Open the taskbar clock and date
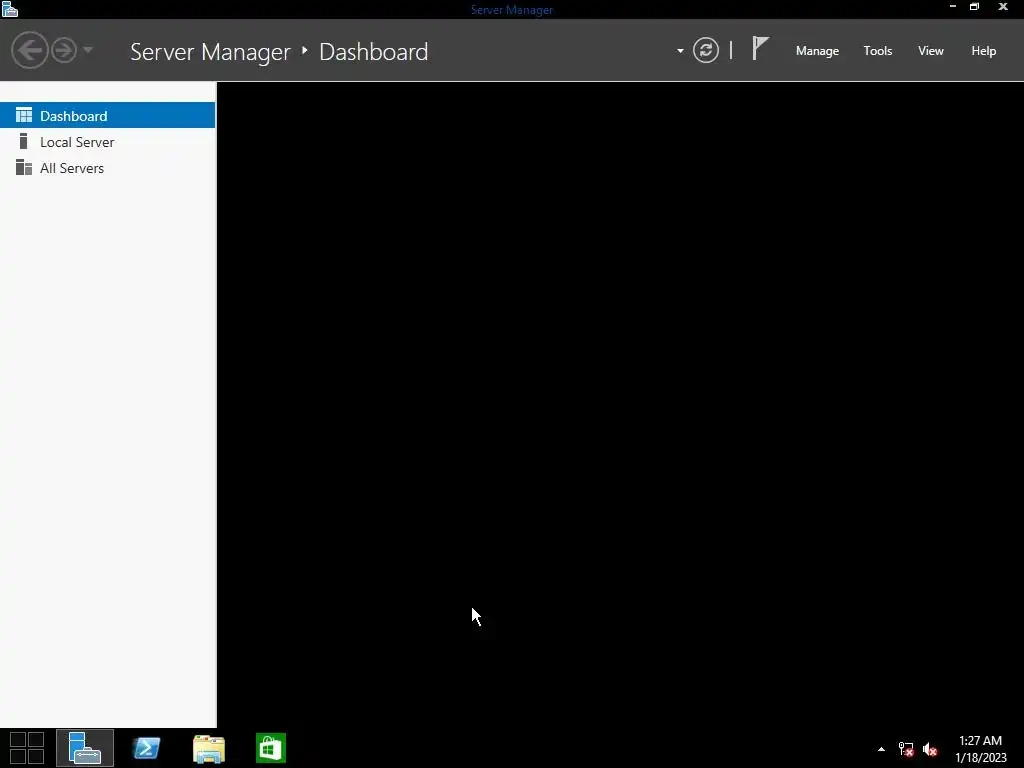Image resolution: width=1024 pixels, height=768 pixels. [980, 749]
